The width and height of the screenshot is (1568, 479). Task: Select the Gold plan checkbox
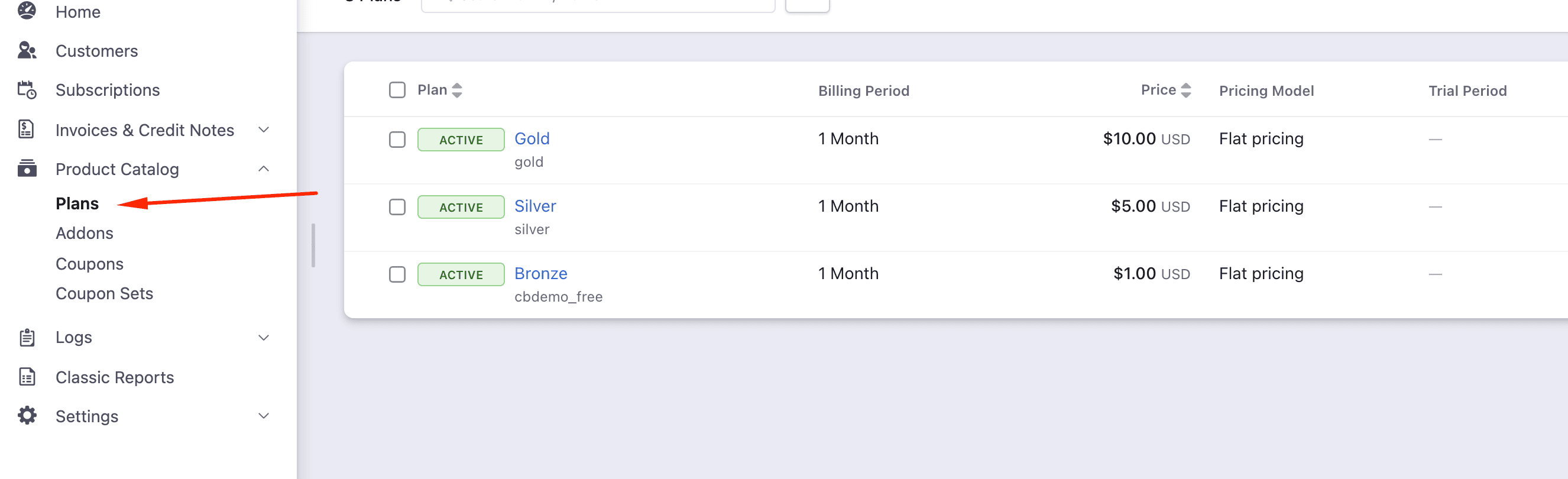coord(397,140)
